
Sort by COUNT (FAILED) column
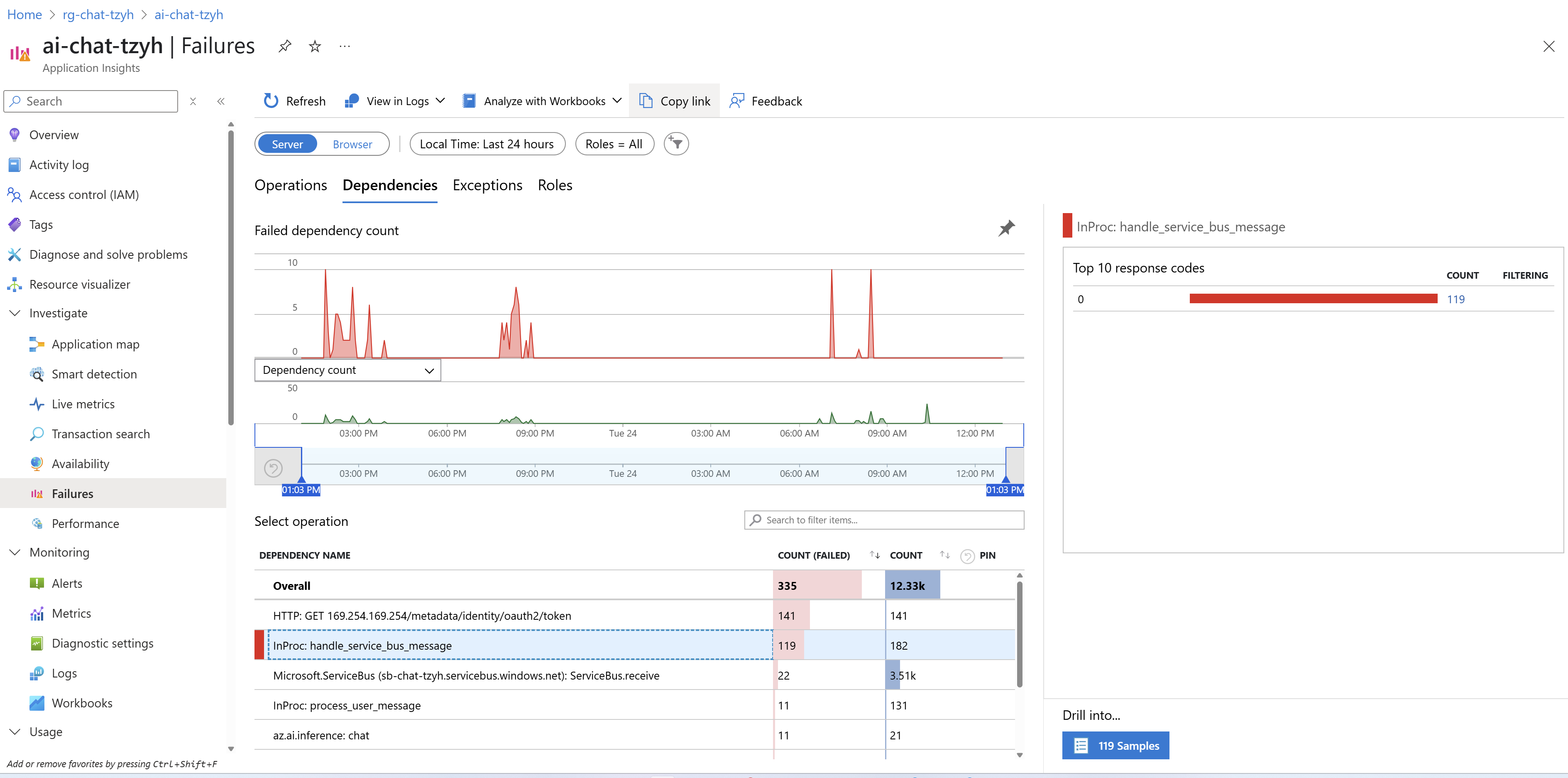click(x=875, y=555)
